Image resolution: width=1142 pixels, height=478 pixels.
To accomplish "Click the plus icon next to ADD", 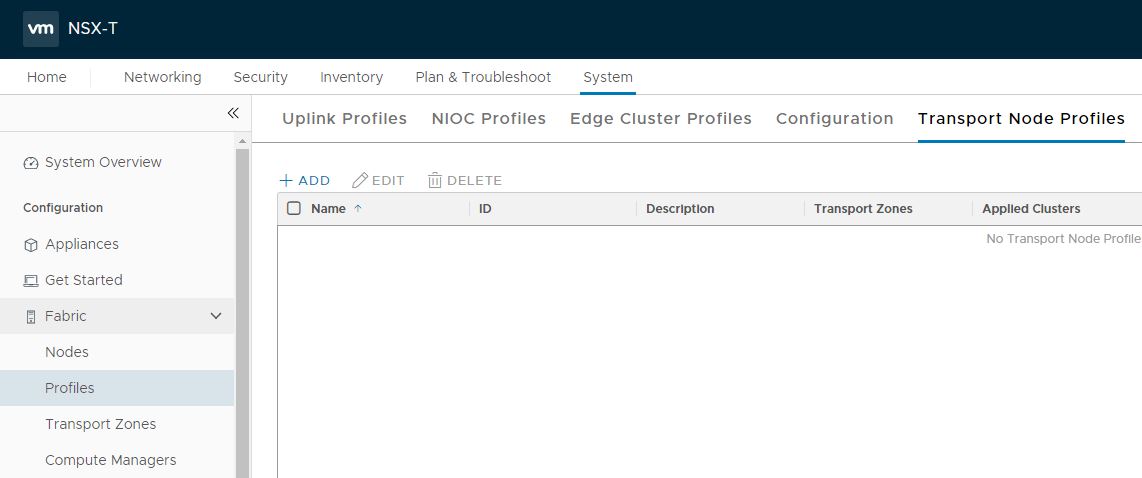I will tap(286, 181).
